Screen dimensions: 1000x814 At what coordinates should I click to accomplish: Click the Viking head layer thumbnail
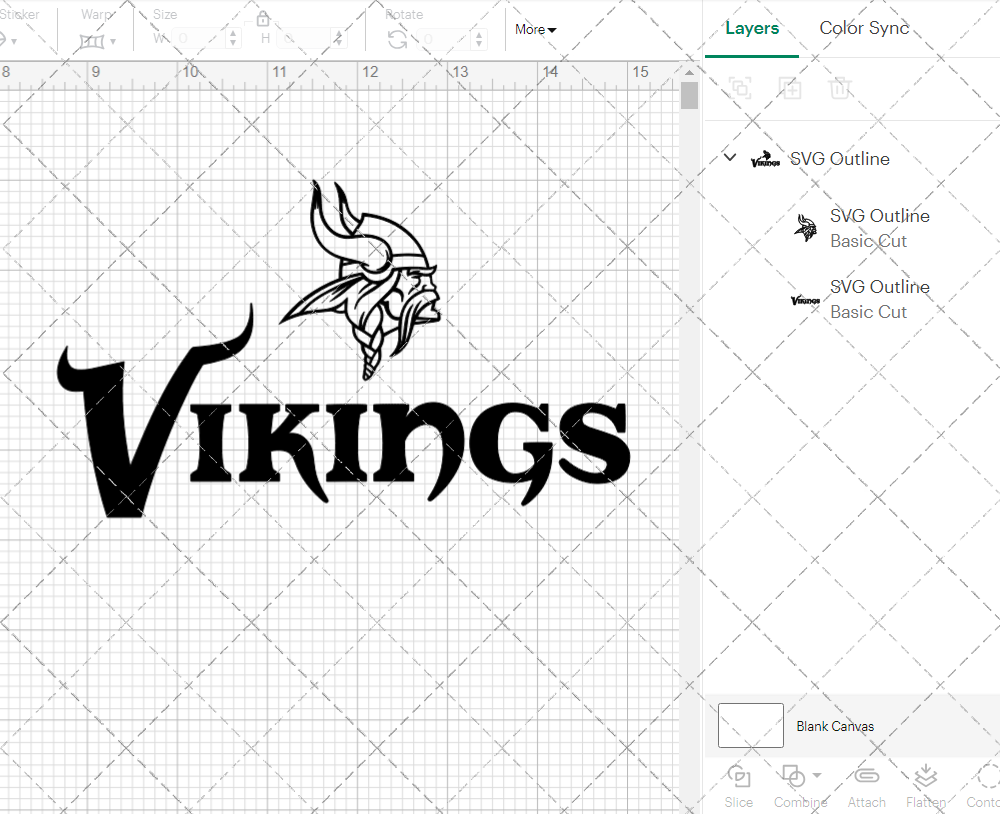(805, 227)
